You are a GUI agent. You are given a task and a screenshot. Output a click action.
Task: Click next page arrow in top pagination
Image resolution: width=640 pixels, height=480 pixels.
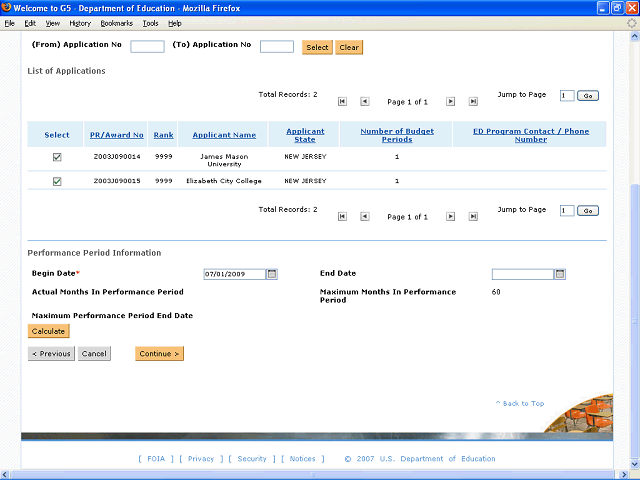(450, 102)
